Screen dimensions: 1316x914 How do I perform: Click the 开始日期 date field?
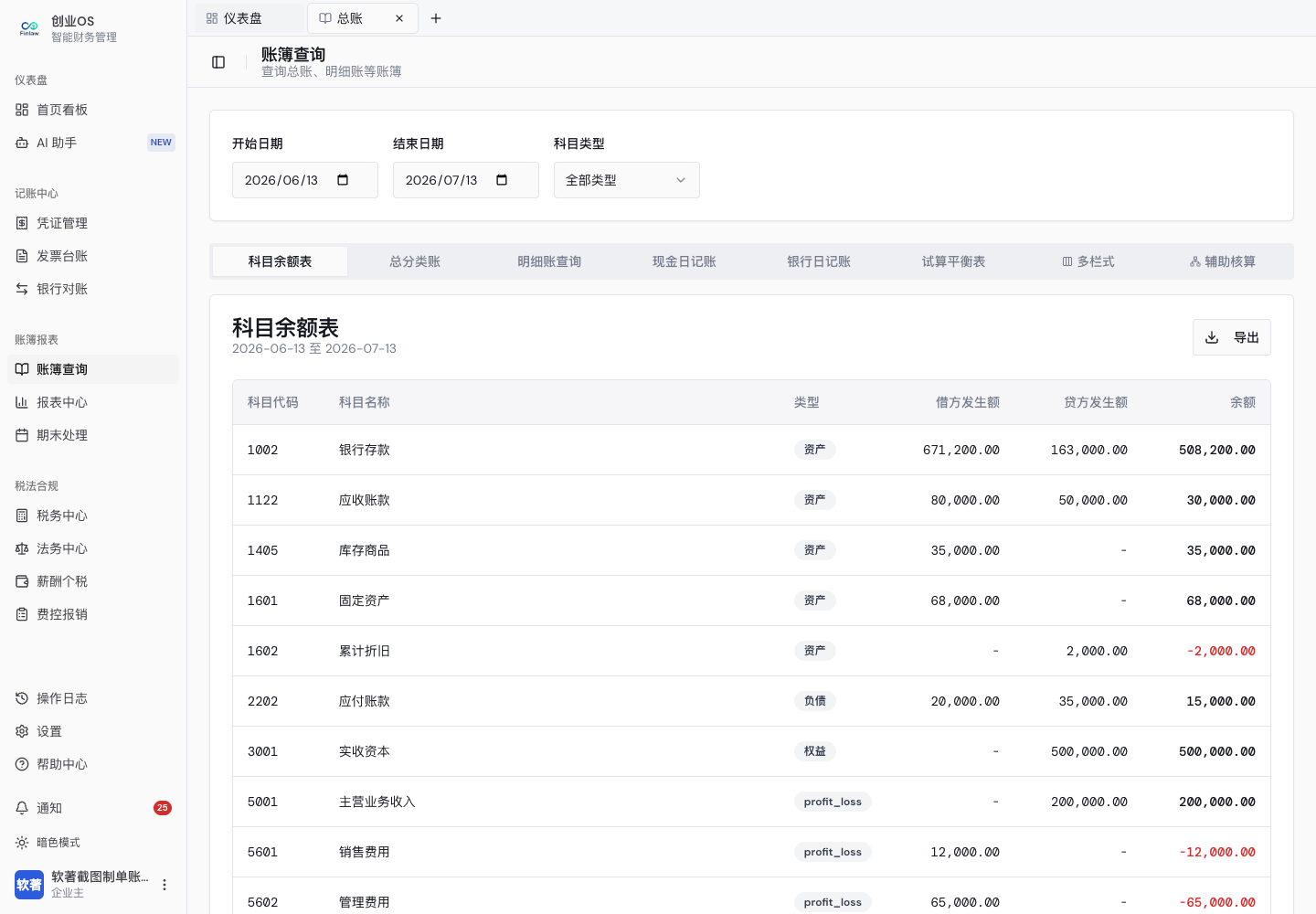click(305, 180)
